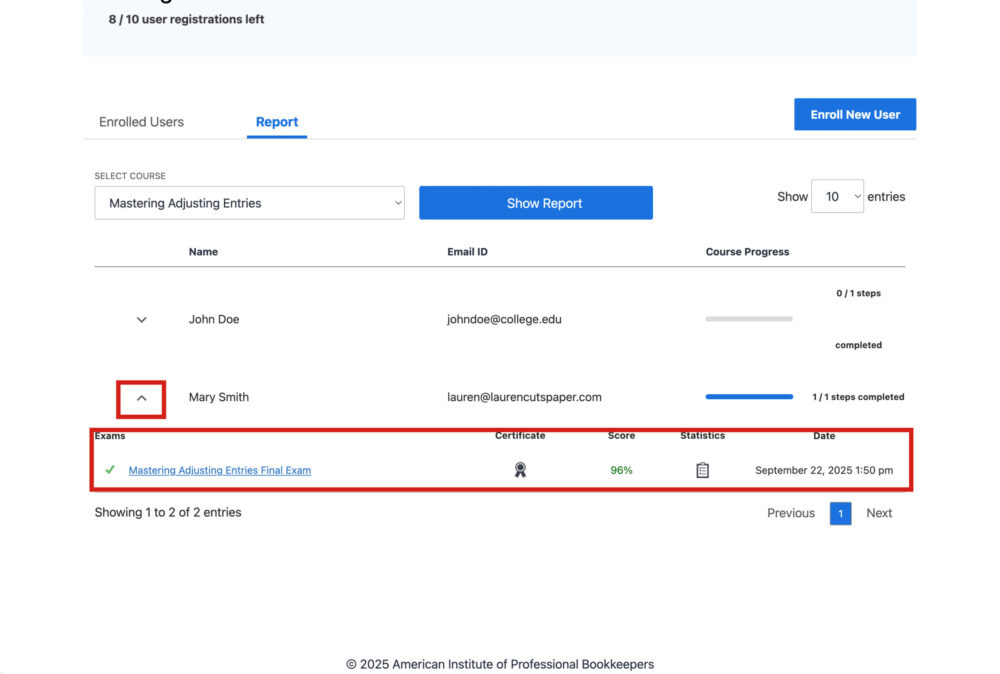This screenshot has height=674, width=1000.
Task: Select page 1 in pagination
Action: [841, 513]
